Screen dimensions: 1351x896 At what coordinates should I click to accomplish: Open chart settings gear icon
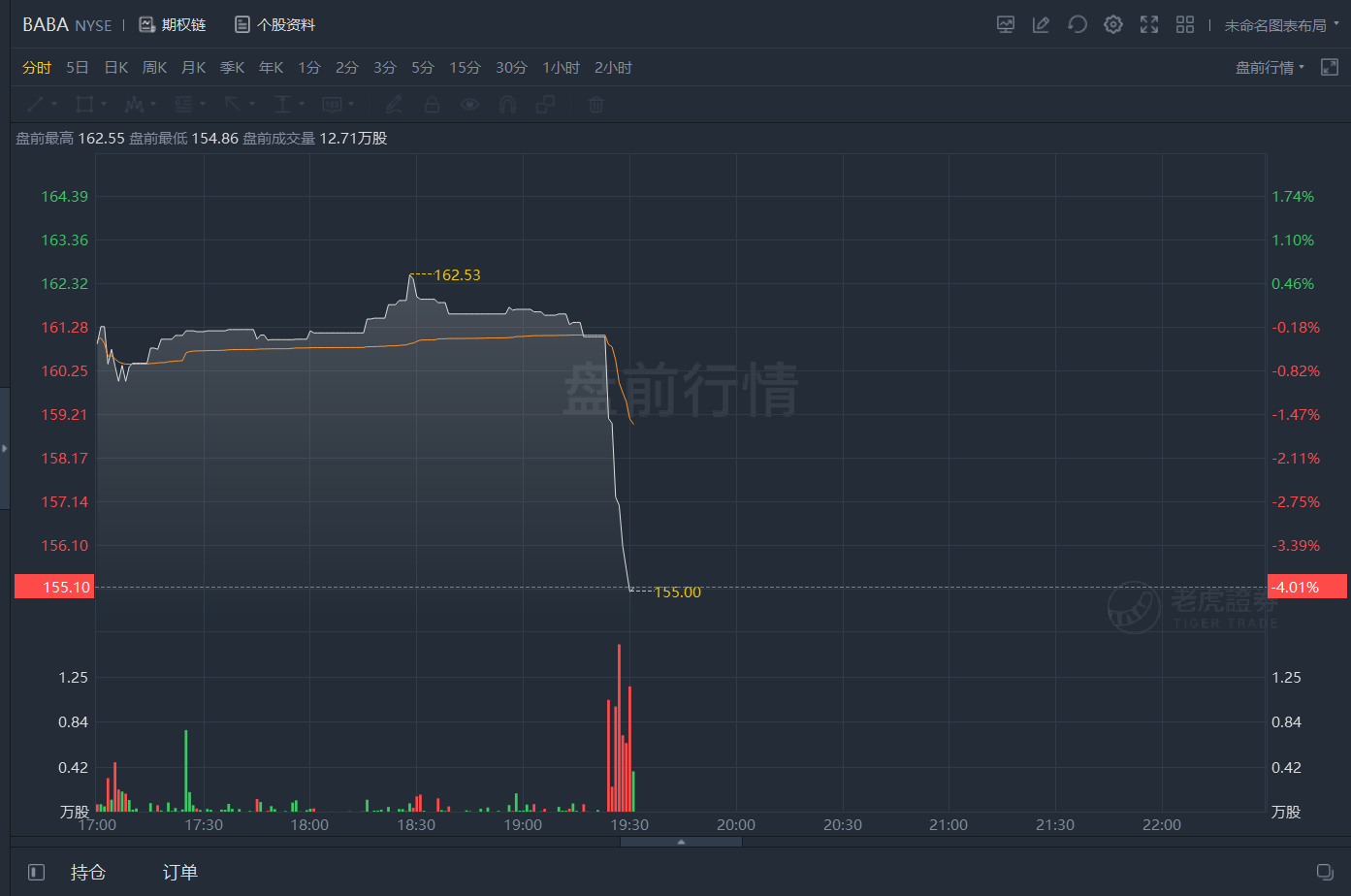(x=1113, y=25)
